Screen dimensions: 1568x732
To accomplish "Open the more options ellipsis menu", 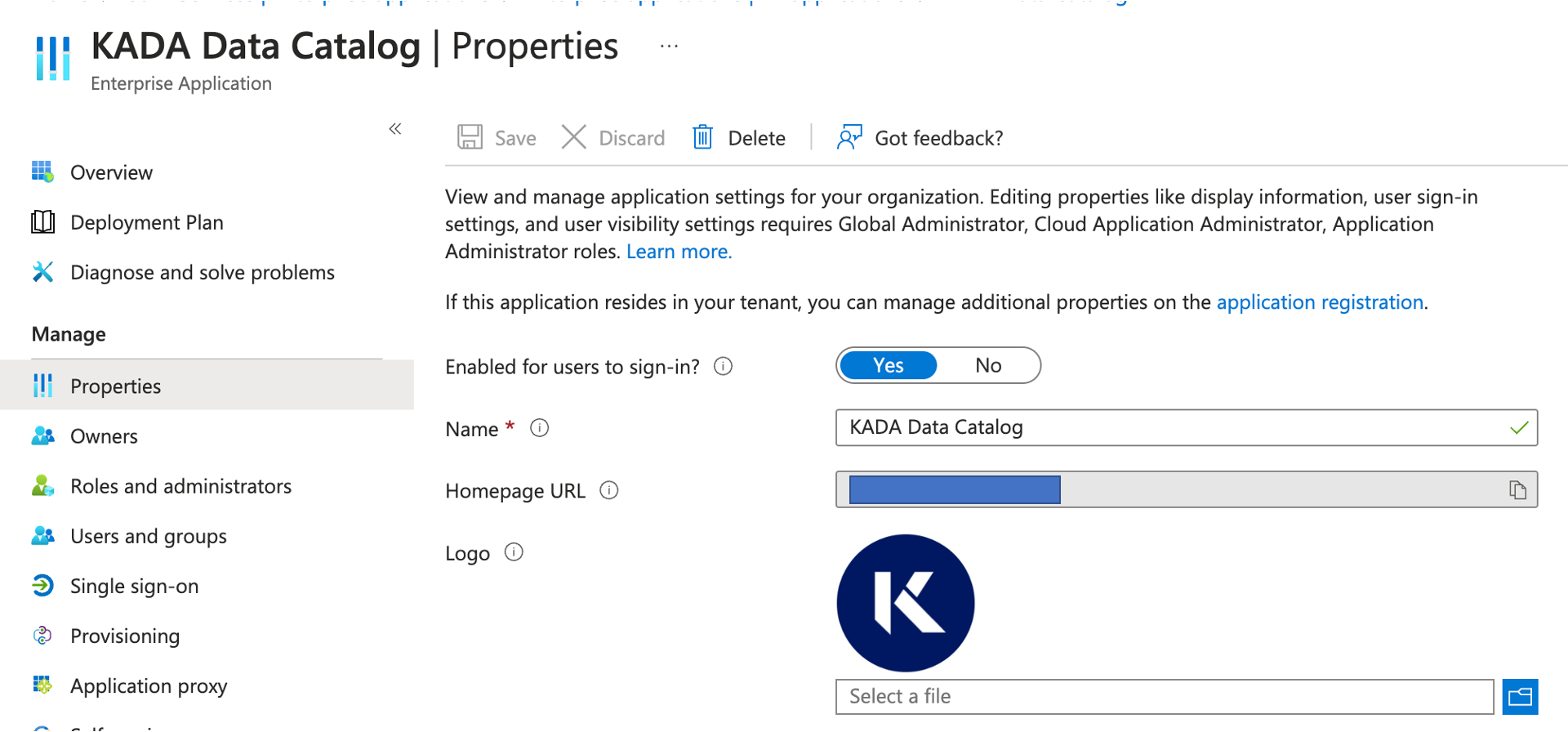I will (x=669, y=47).
